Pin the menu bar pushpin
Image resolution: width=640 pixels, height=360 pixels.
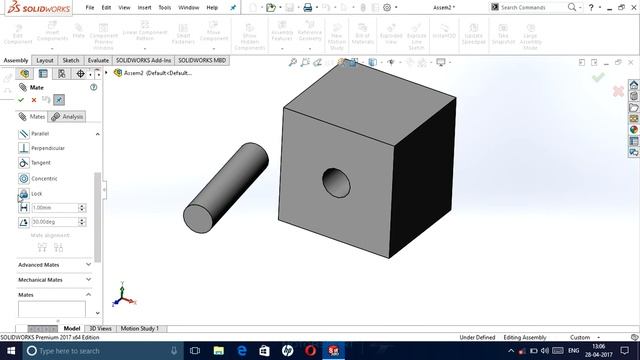click(233, 7)
